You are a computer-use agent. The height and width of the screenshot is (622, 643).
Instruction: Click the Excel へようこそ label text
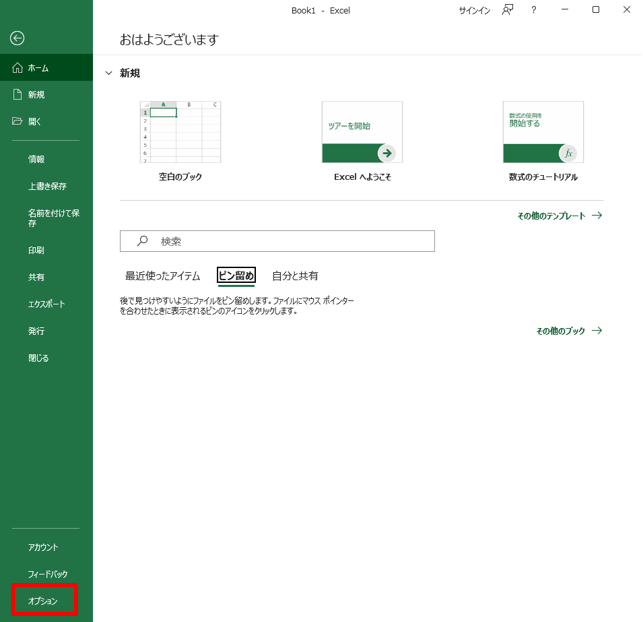click(x=362, y=177)
